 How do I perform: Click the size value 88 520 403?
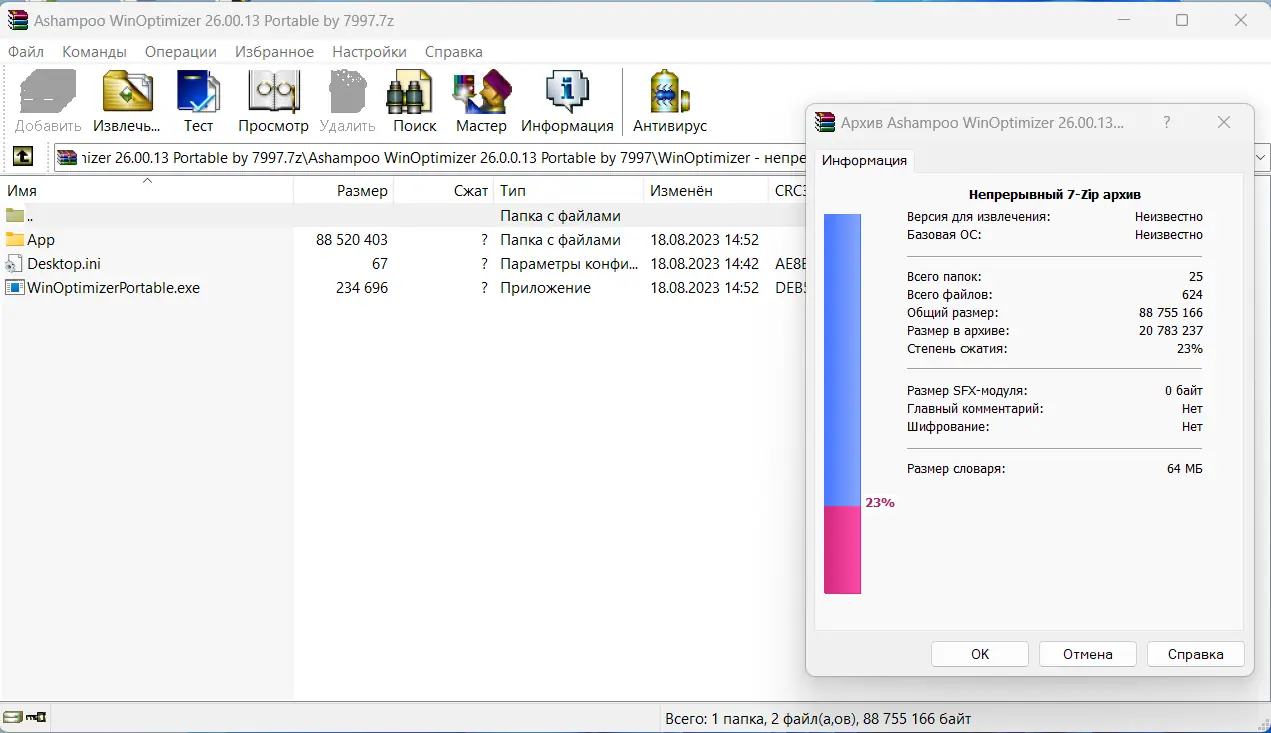tap(351, 240)
